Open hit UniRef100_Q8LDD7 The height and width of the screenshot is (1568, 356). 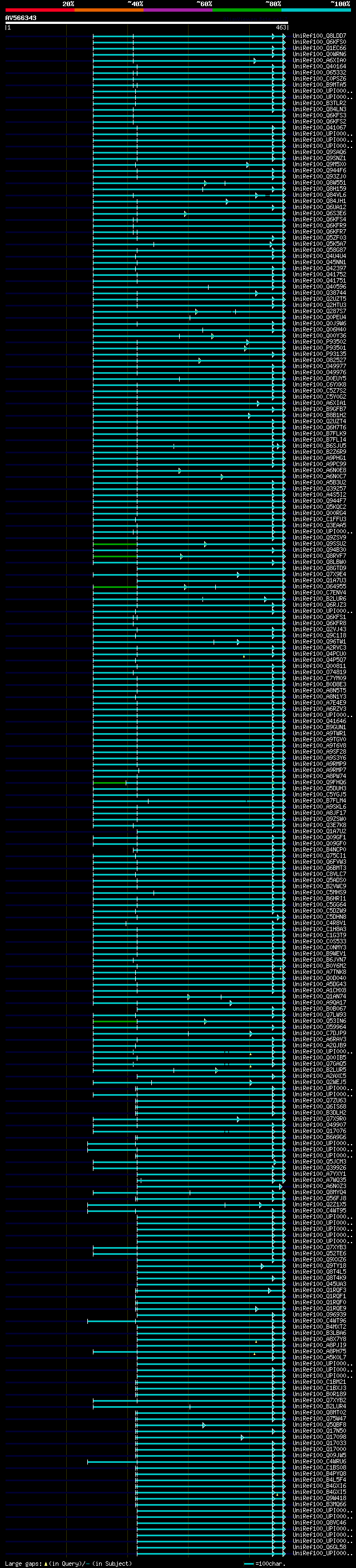(x=319, y=36)
